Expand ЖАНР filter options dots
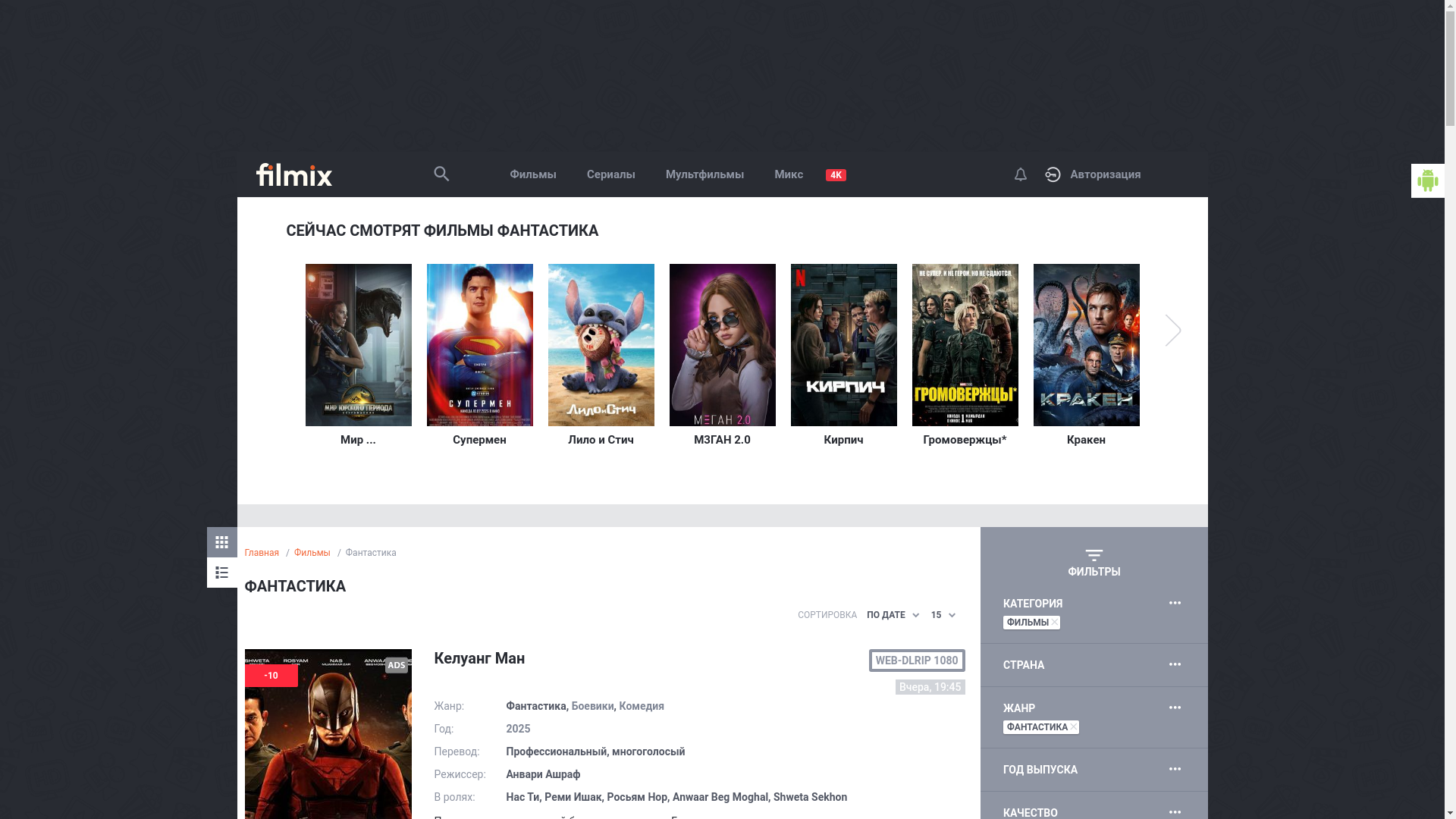 [1175, 708]
